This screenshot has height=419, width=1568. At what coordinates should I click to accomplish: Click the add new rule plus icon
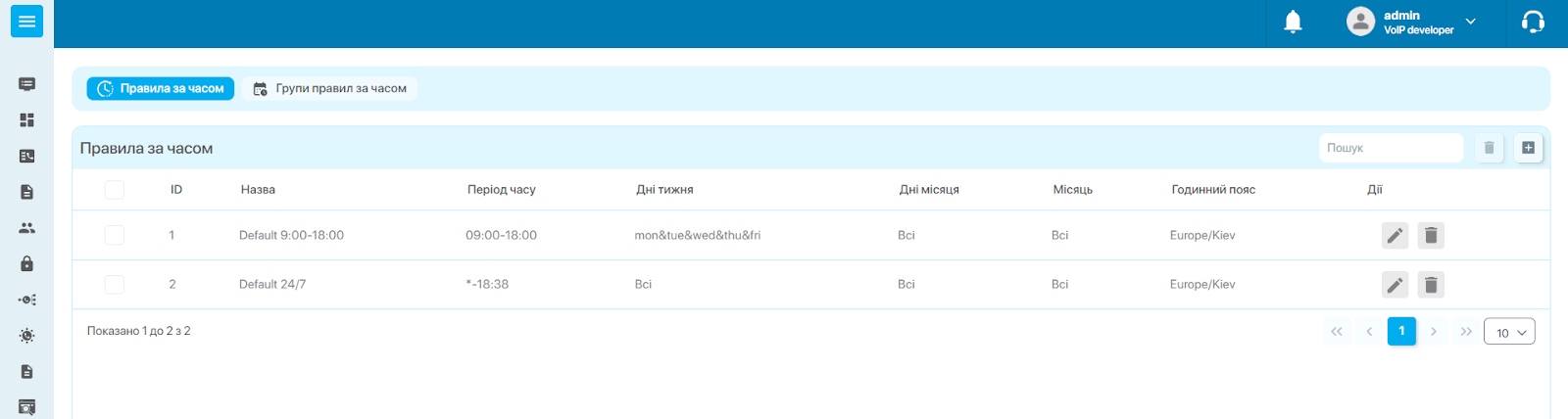(1528, 148)
